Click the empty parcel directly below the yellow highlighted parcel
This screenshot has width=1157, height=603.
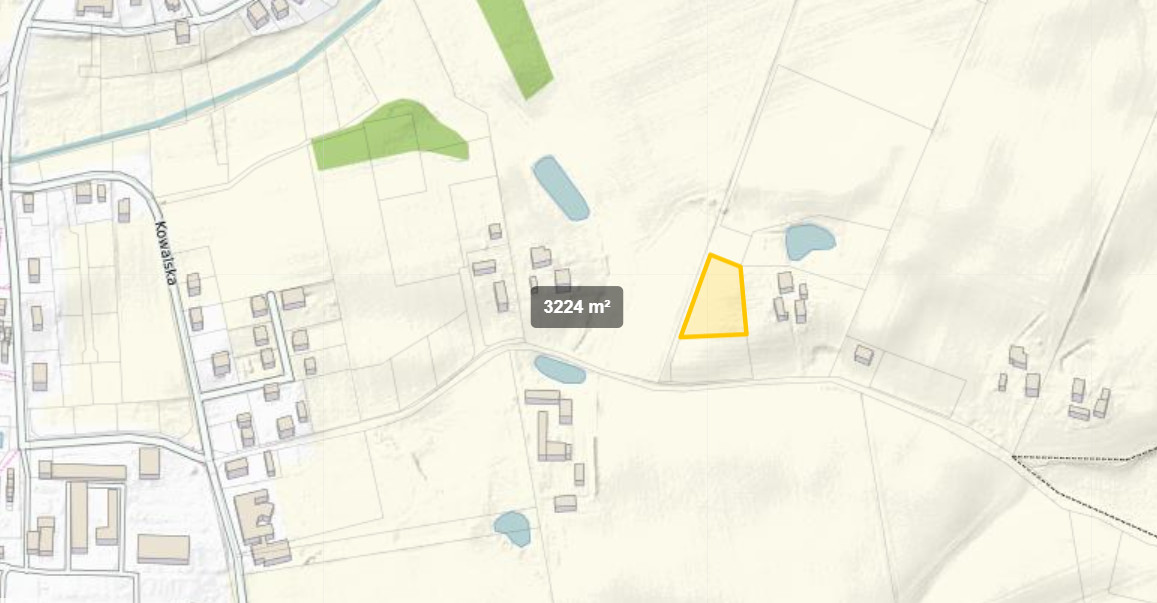point(711,359)
